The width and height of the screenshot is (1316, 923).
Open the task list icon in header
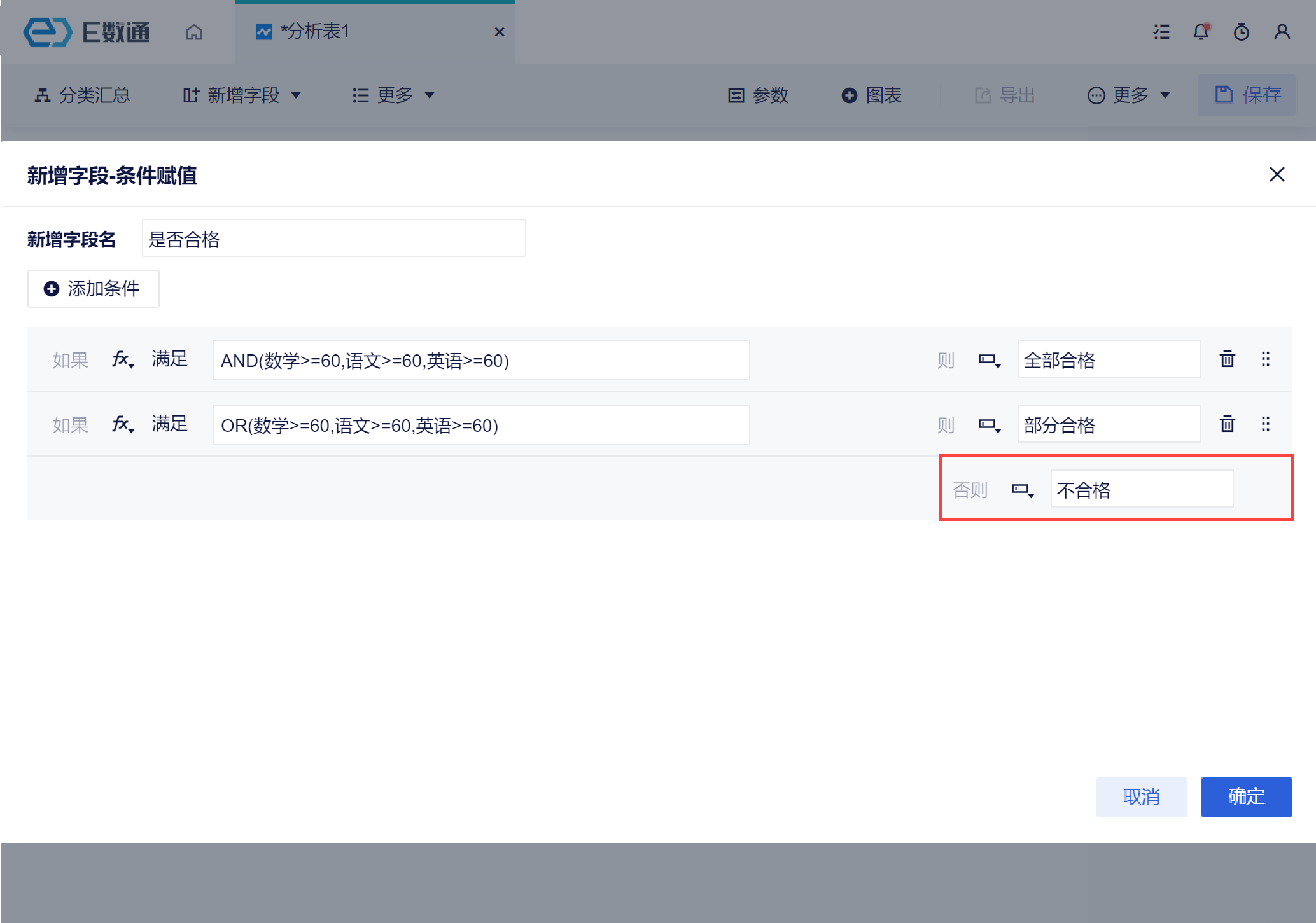1161,32
